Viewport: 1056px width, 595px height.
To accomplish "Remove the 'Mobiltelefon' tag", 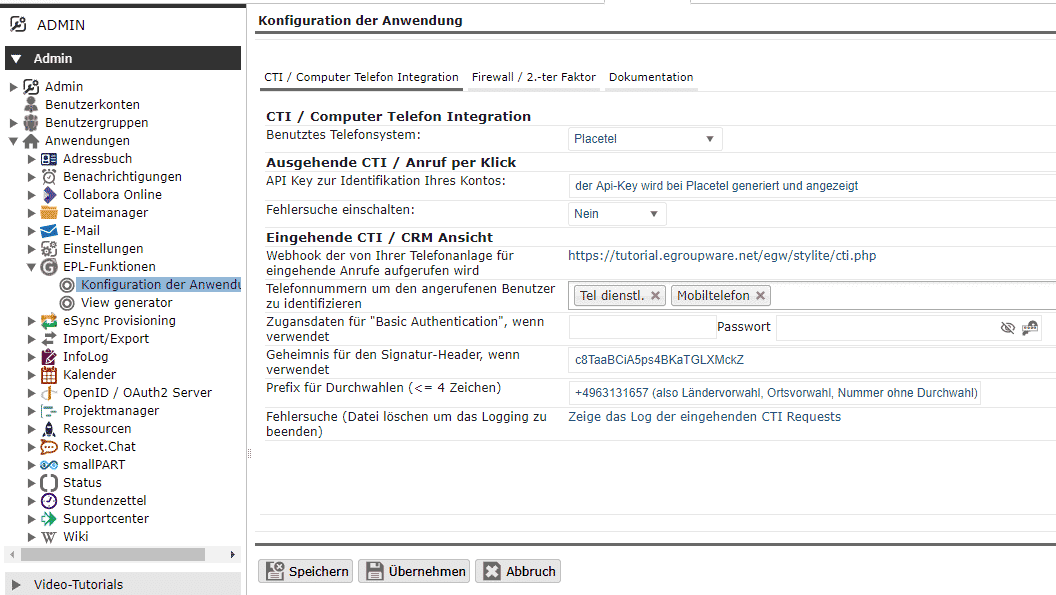I will click(760, 295).
